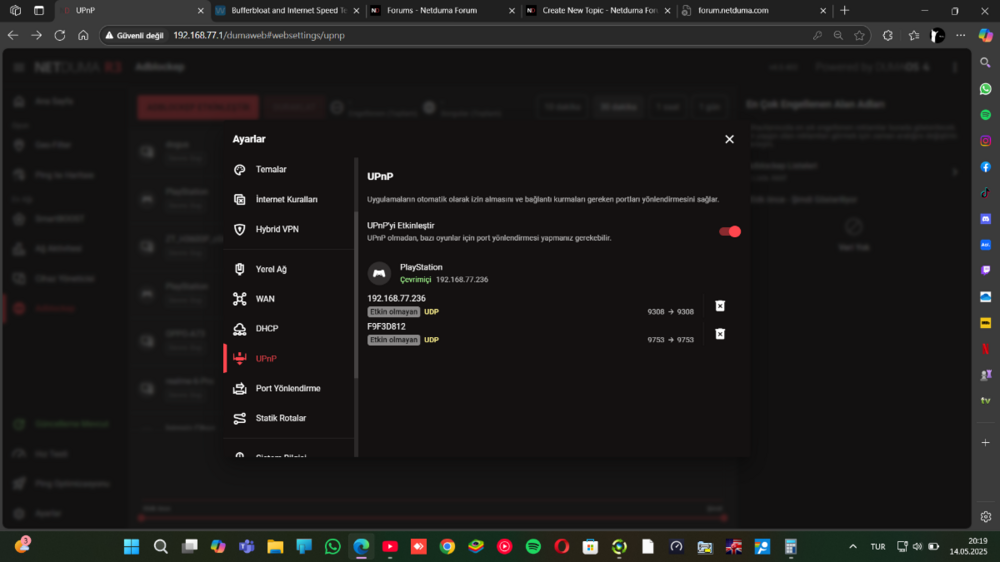Select Hybrid VPN in settings menu
This screenshot has width=1000, height=562.
tap(276, 229)
